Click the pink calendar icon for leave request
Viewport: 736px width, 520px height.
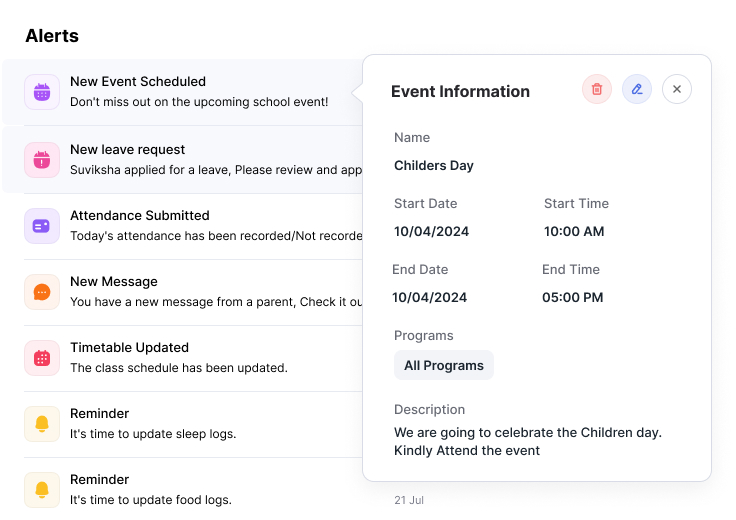(42, 159)
